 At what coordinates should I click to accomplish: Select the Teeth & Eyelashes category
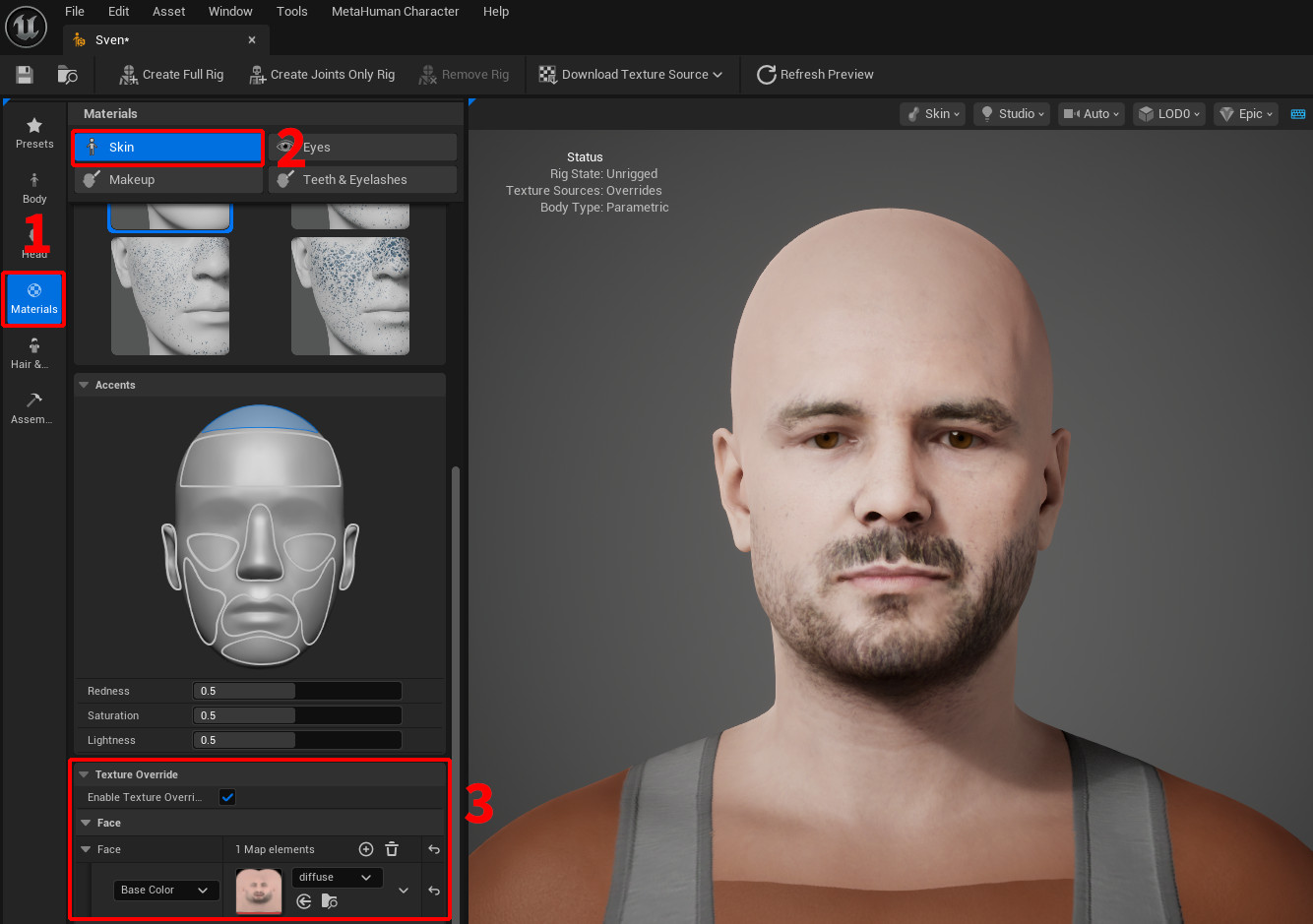point(362,180)
